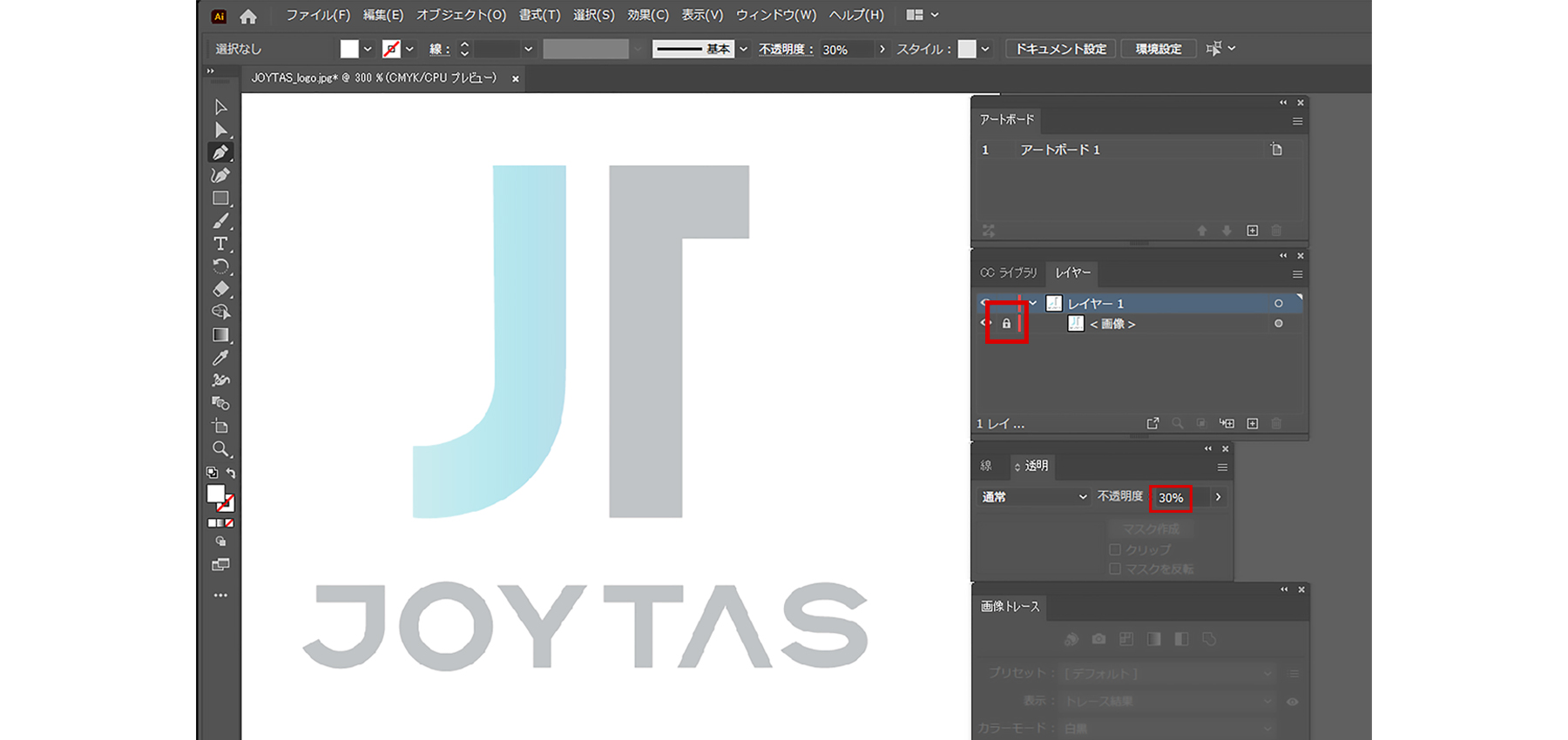Image resolution: width=1568 pixels, height=740 pixels.
Task: Select the Eyedropper tool
Action: 220,358
